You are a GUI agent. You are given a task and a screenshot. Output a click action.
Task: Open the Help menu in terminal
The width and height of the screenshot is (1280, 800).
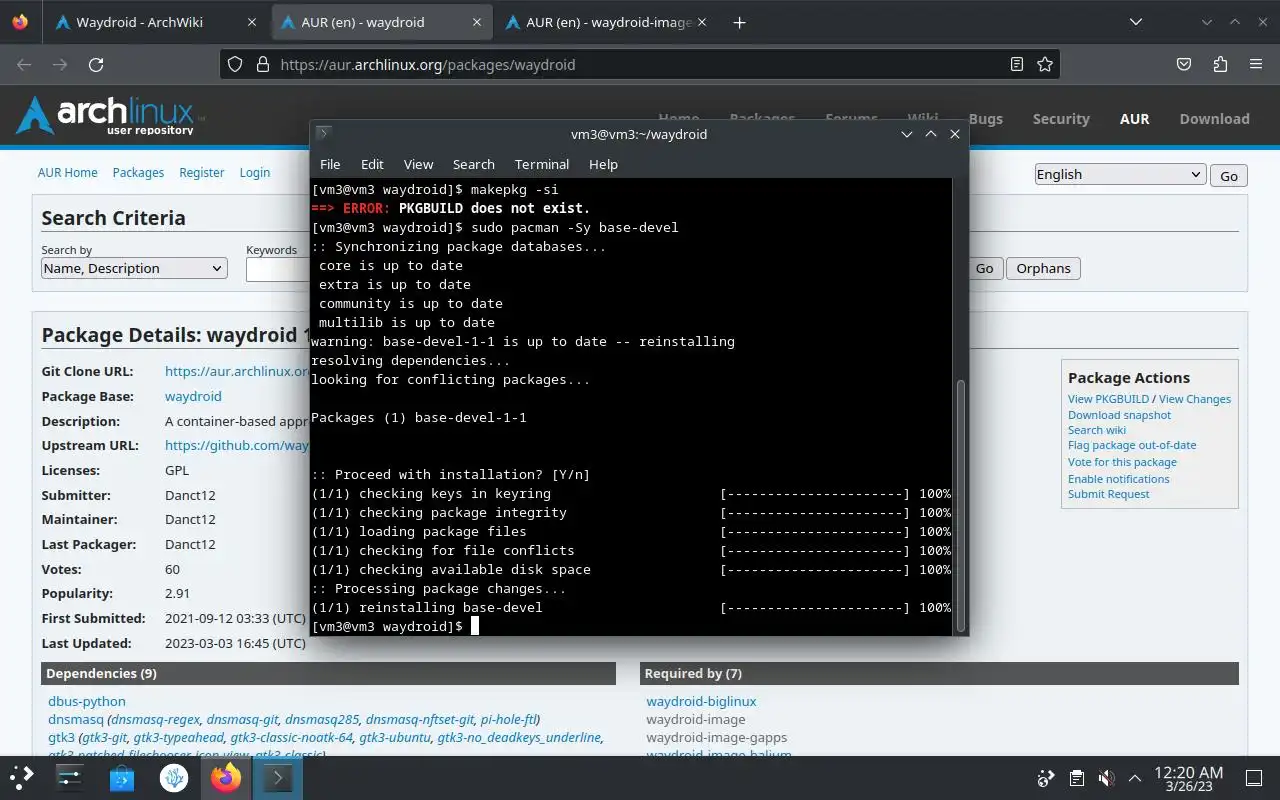tap(603, 164)
